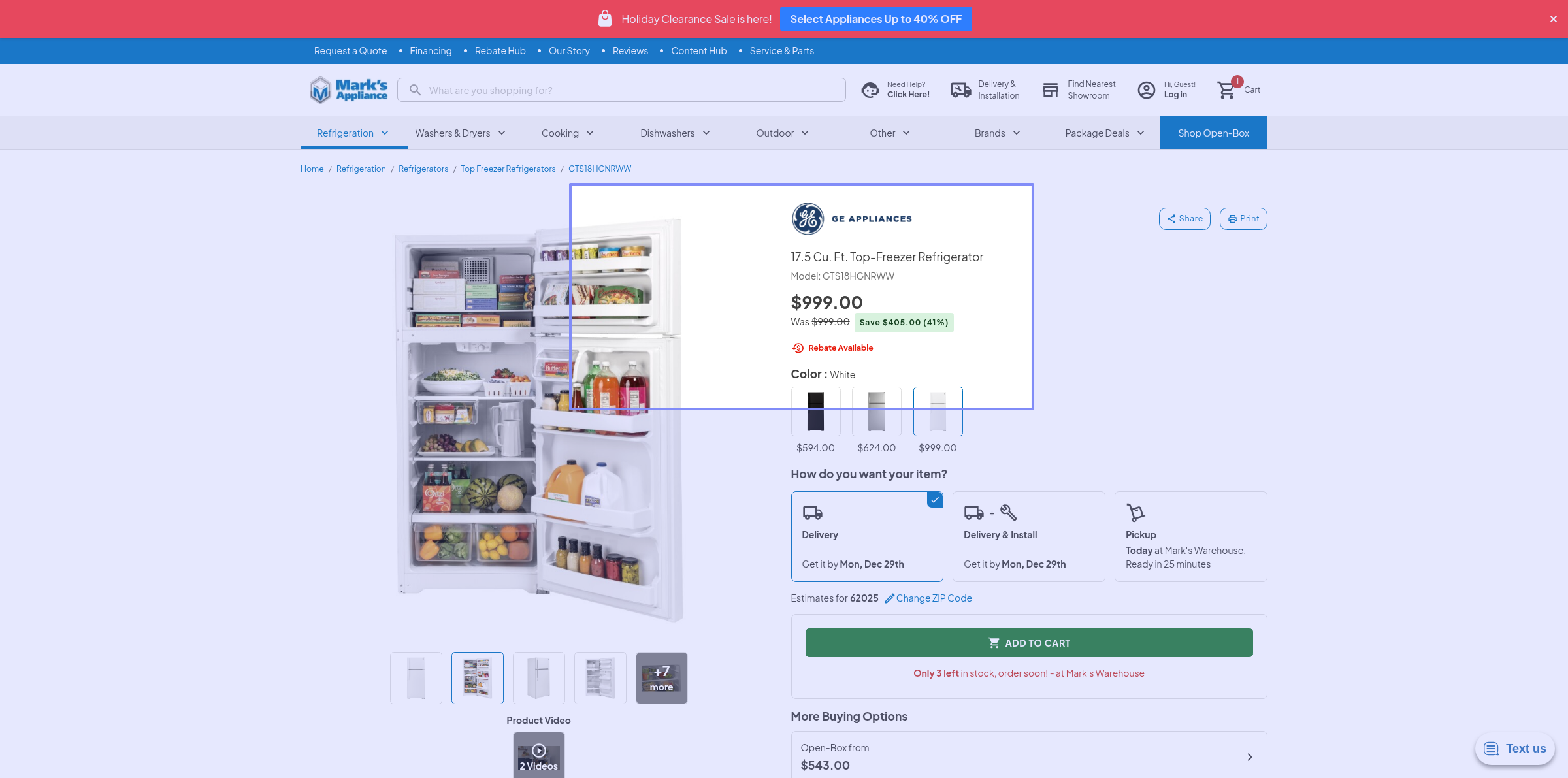Select Pickup at Mark's Warehouse option

click(1190, 536)
